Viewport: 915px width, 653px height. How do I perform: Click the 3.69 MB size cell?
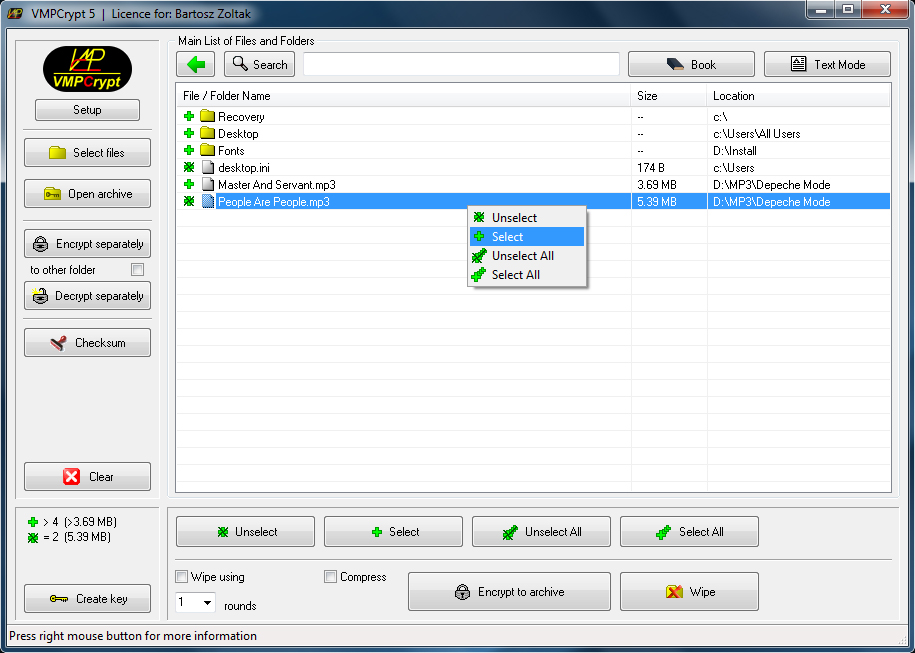(657, 184)
